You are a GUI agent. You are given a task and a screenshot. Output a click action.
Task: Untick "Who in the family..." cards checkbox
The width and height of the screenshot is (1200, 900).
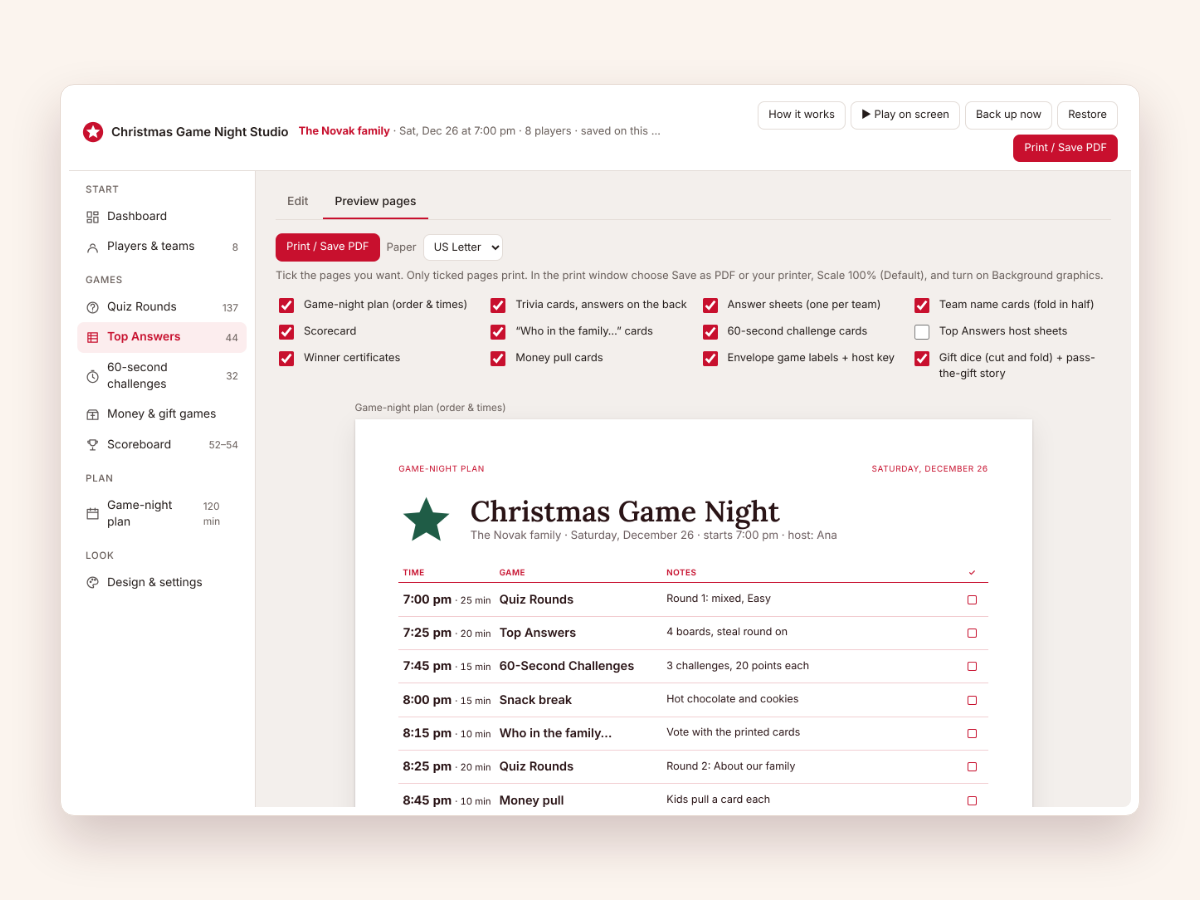498,332
